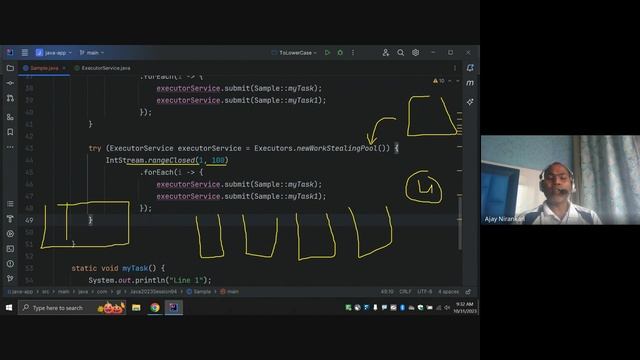Open the Terminal tool window icon
The image size is (640, 360).
coord(10,249)
